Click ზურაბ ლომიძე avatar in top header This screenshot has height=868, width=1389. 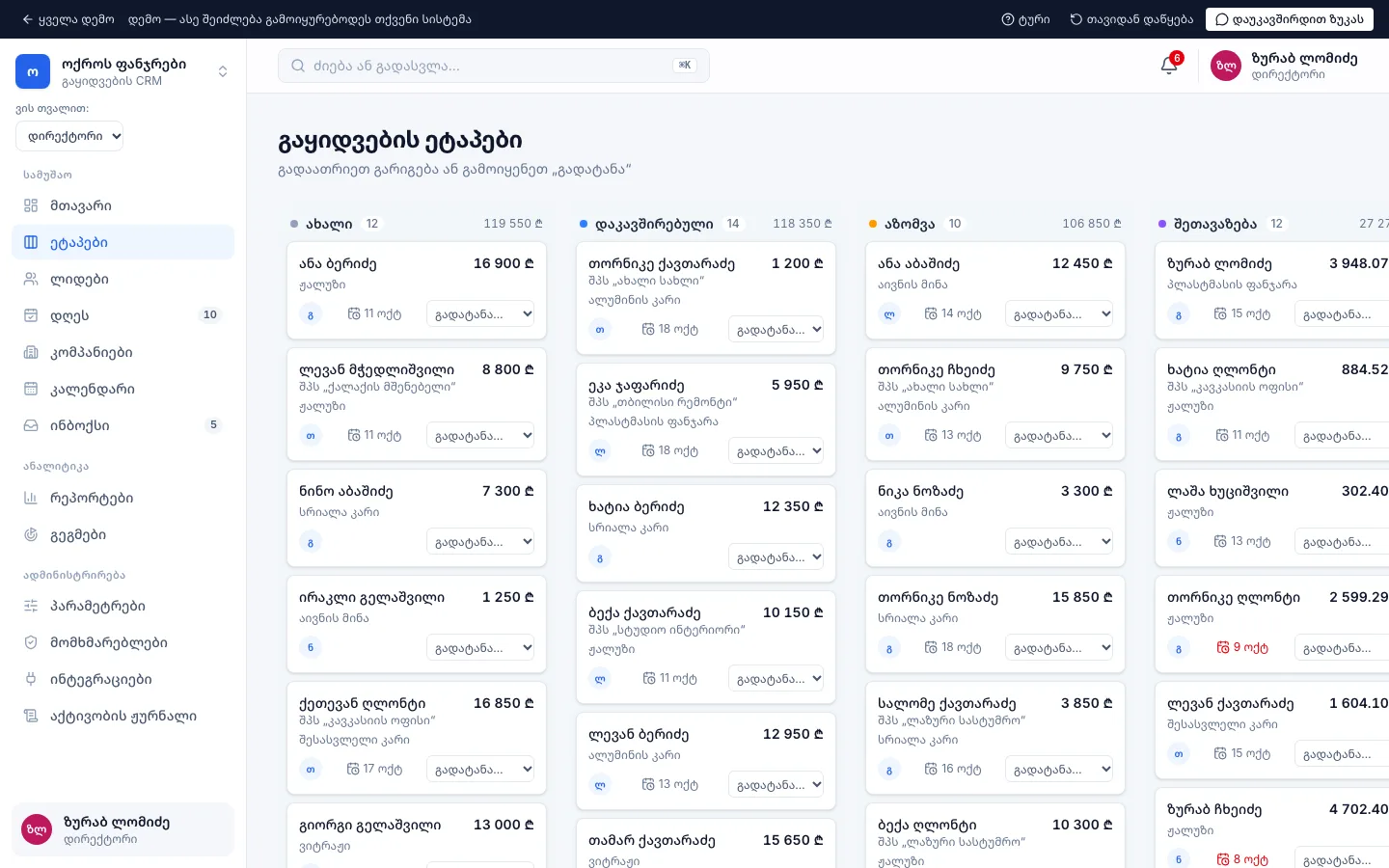coord(1226,66)
